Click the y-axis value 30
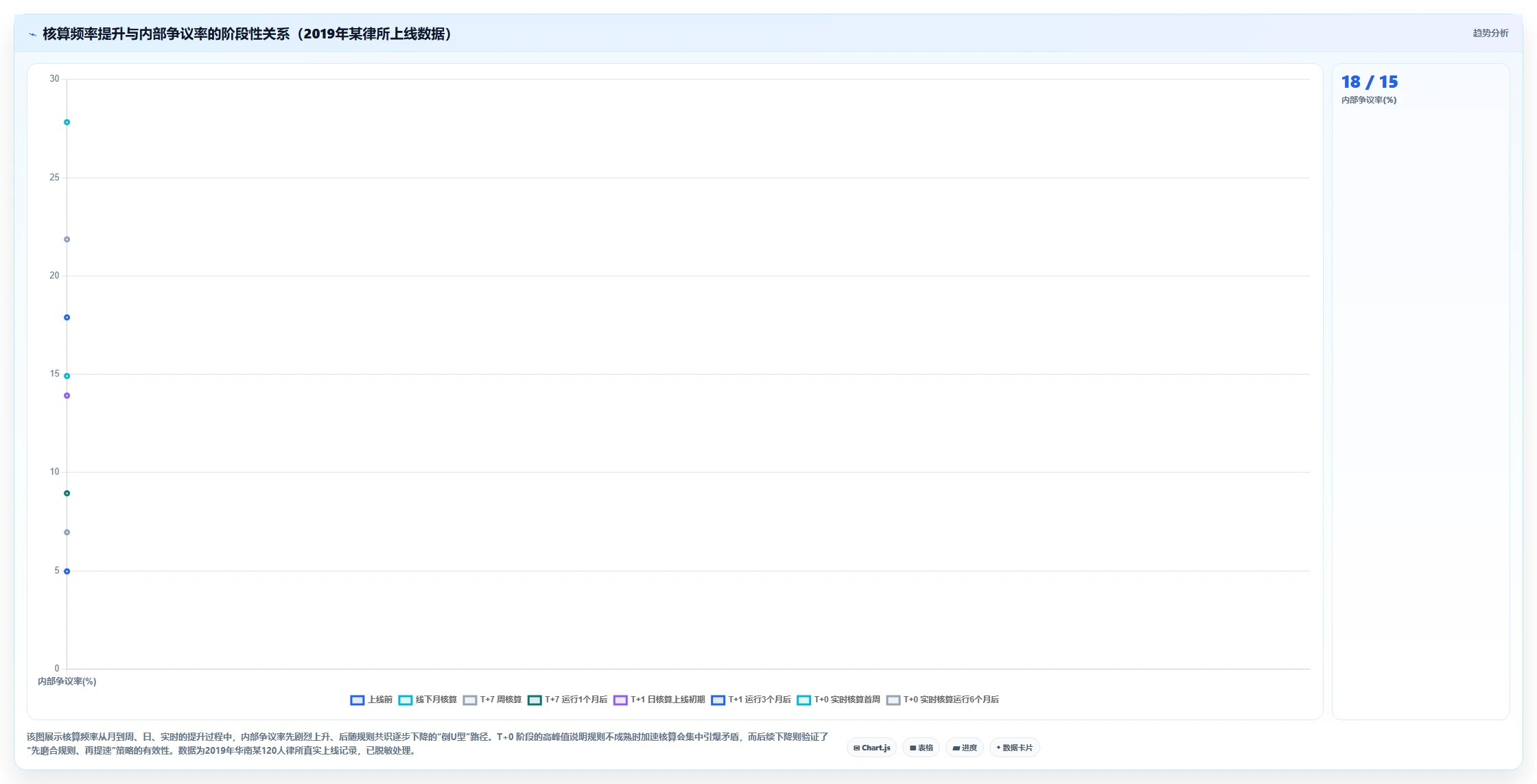 (54, 79)
